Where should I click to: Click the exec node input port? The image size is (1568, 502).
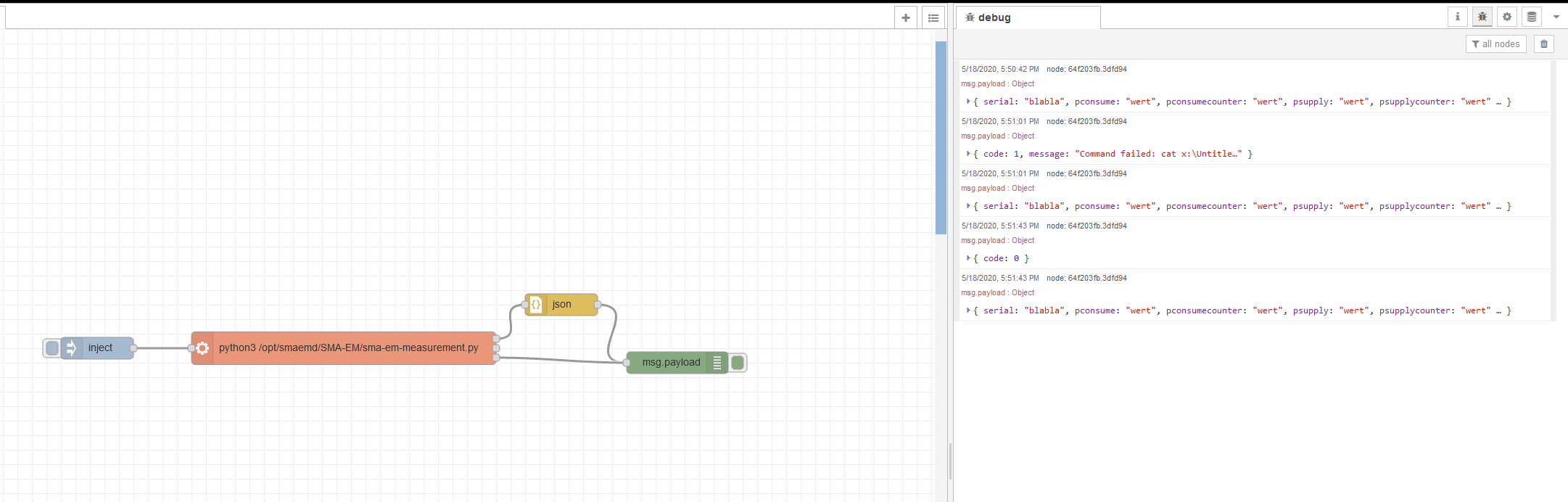[x=191, y=348]
